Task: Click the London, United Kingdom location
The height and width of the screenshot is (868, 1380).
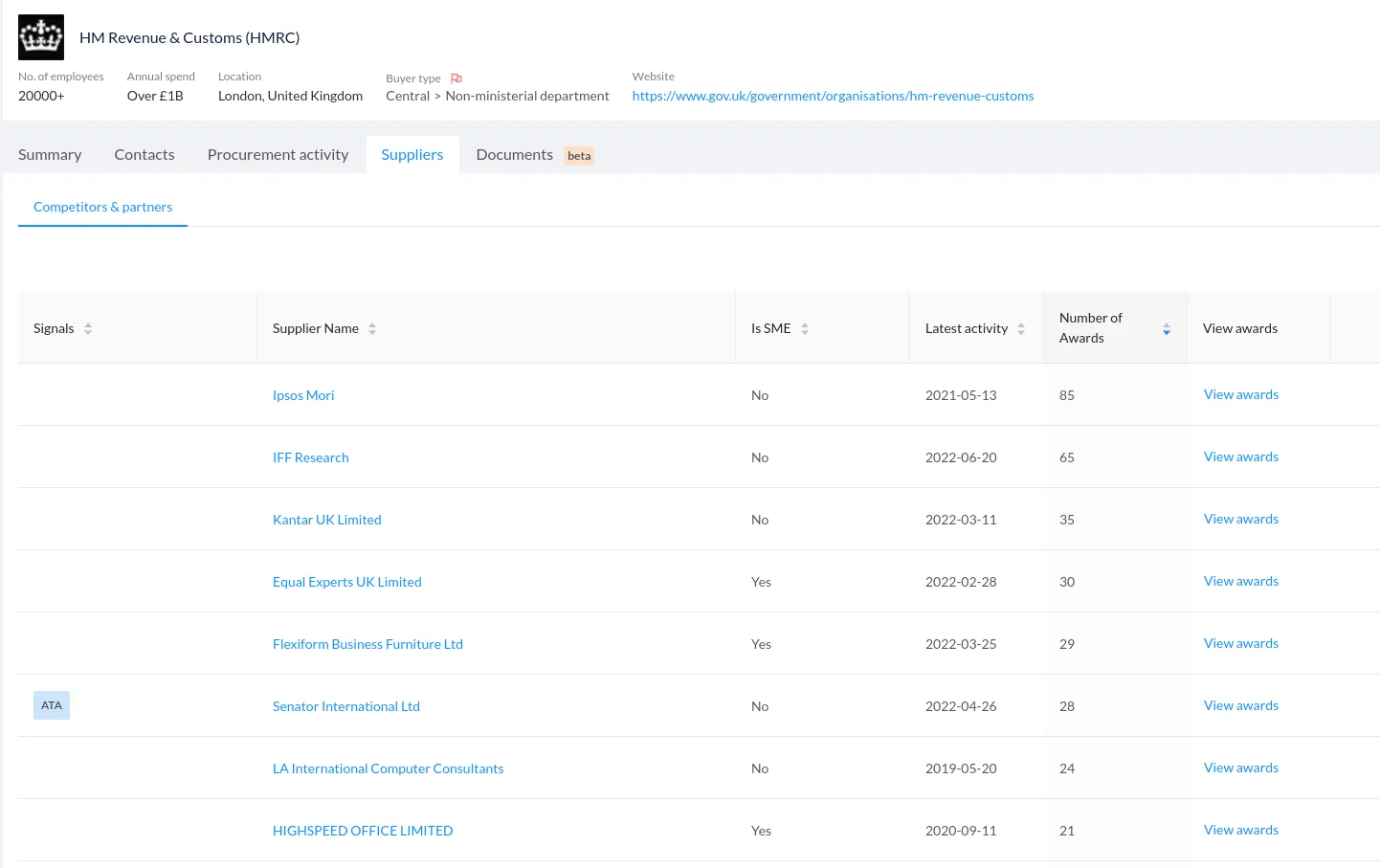Action: pos(290,96)
